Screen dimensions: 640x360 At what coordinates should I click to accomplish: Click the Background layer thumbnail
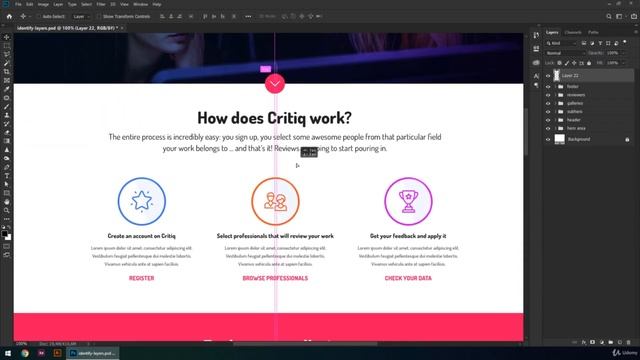pyautogui.click(x=560, y=139)
